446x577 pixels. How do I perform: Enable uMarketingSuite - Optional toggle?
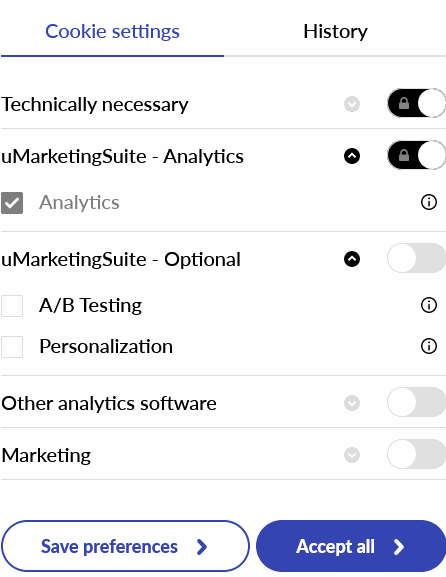[x=417, y=258]
